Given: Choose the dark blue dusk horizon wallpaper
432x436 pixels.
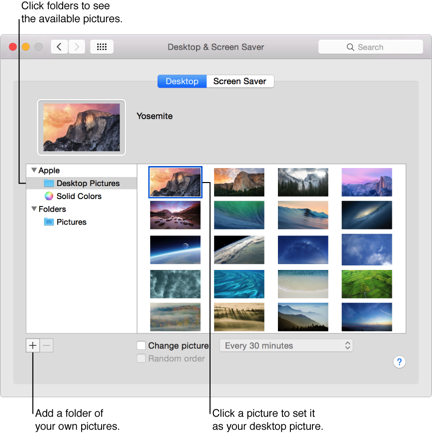Looking at the screenshot, I should 367,317.
